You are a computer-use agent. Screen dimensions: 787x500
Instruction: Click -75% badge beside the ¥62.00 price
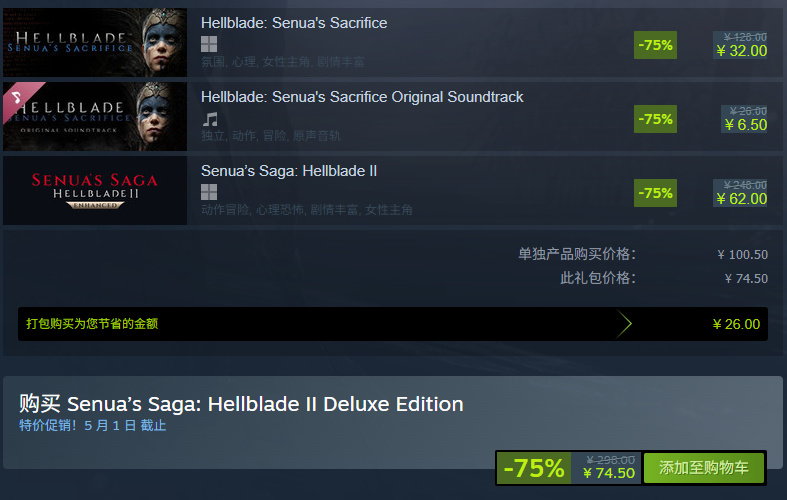point(655,192)
